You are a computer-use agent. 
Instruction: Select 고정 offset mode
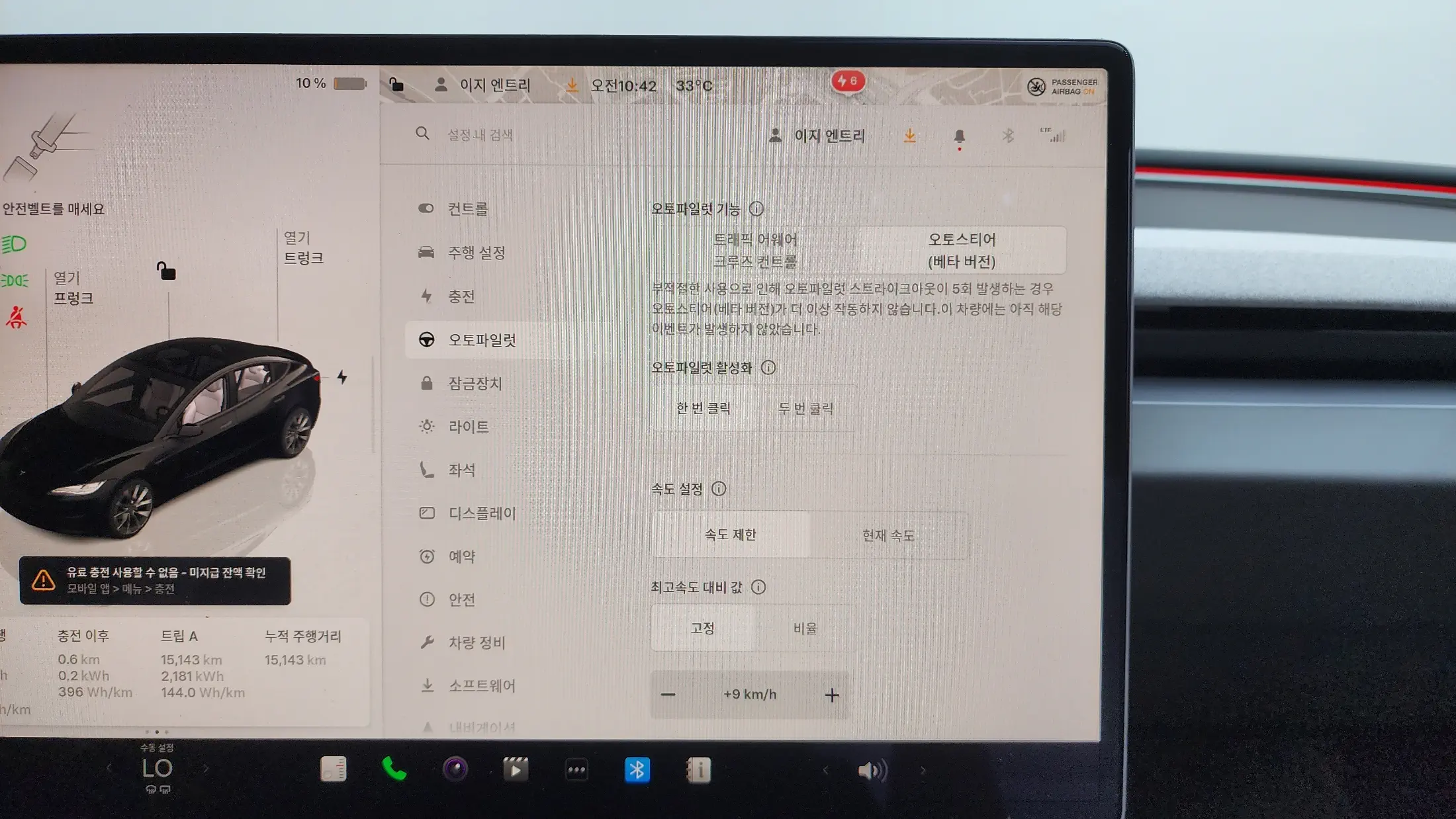tap(703, 628)
